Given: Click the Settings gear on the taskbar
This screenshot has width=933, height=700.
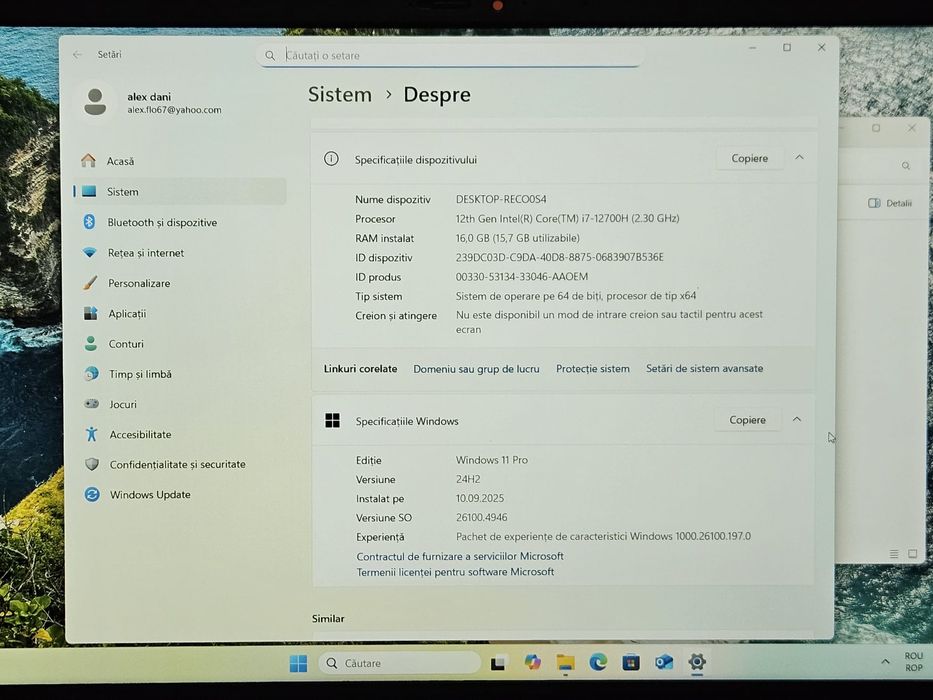Looking at the screenshot, I should [697, 661].
